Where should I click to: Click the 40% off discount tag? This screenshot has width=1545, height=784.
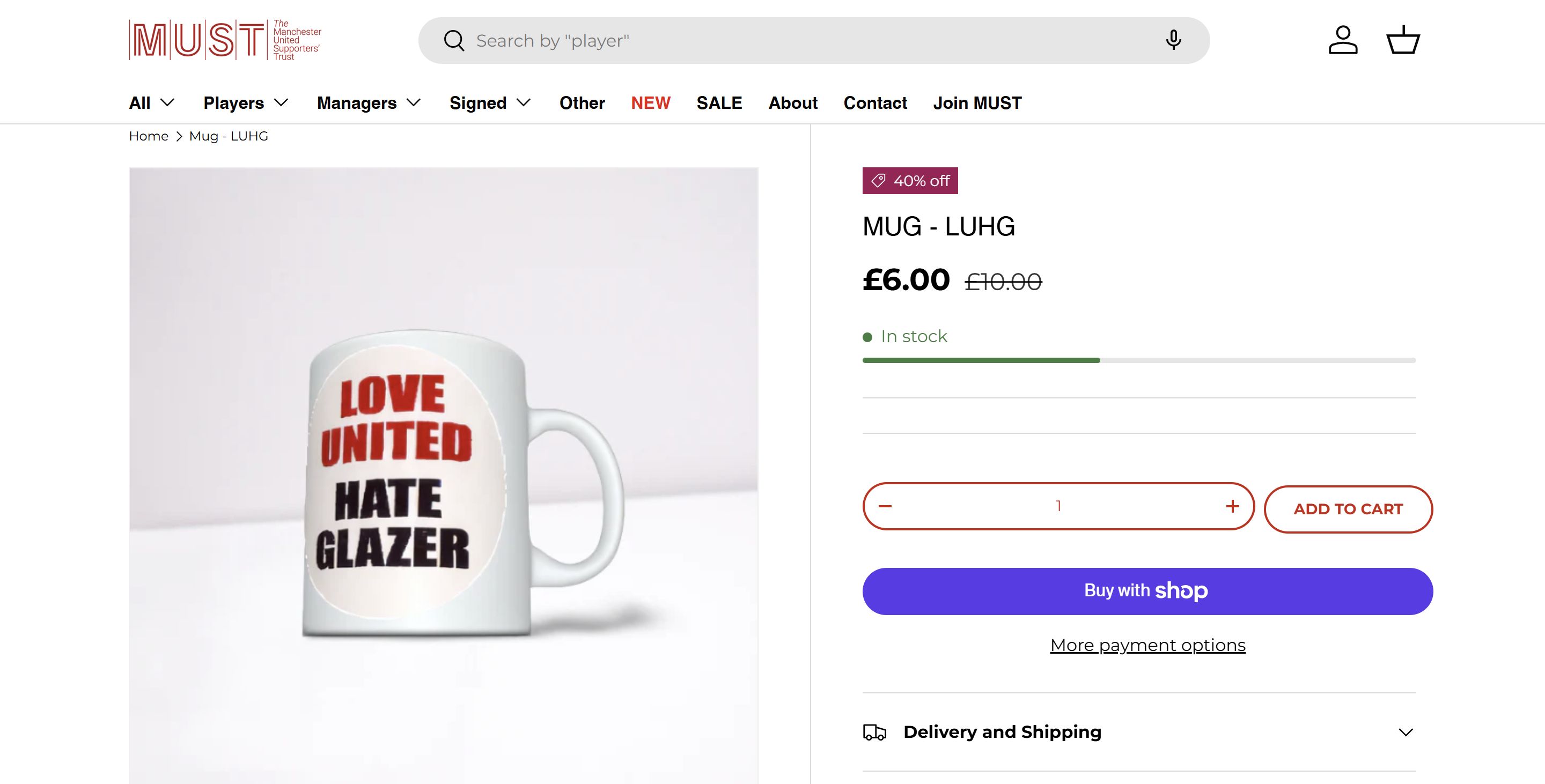coord(910,181)
